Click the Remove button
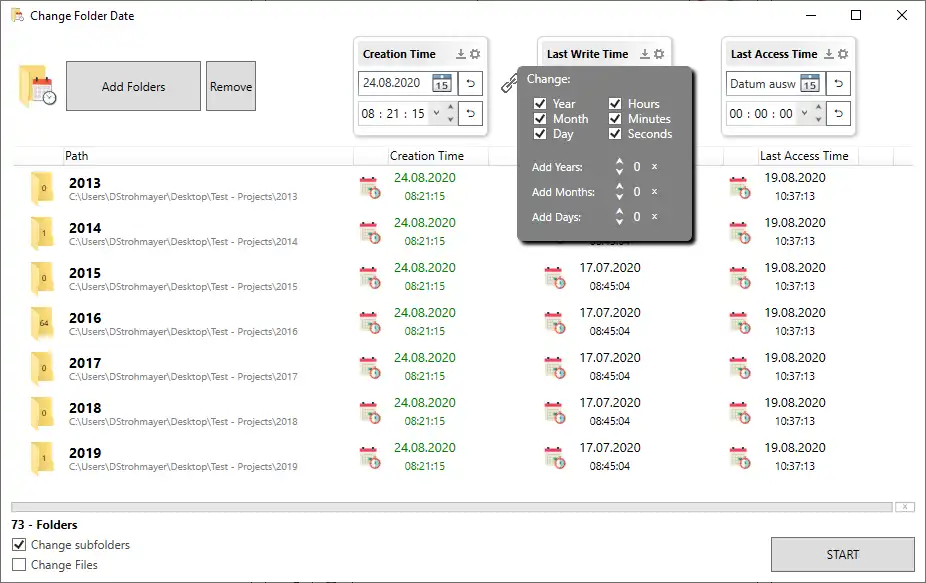The width and height of the screenshot is (926, 583). point(231,86)
